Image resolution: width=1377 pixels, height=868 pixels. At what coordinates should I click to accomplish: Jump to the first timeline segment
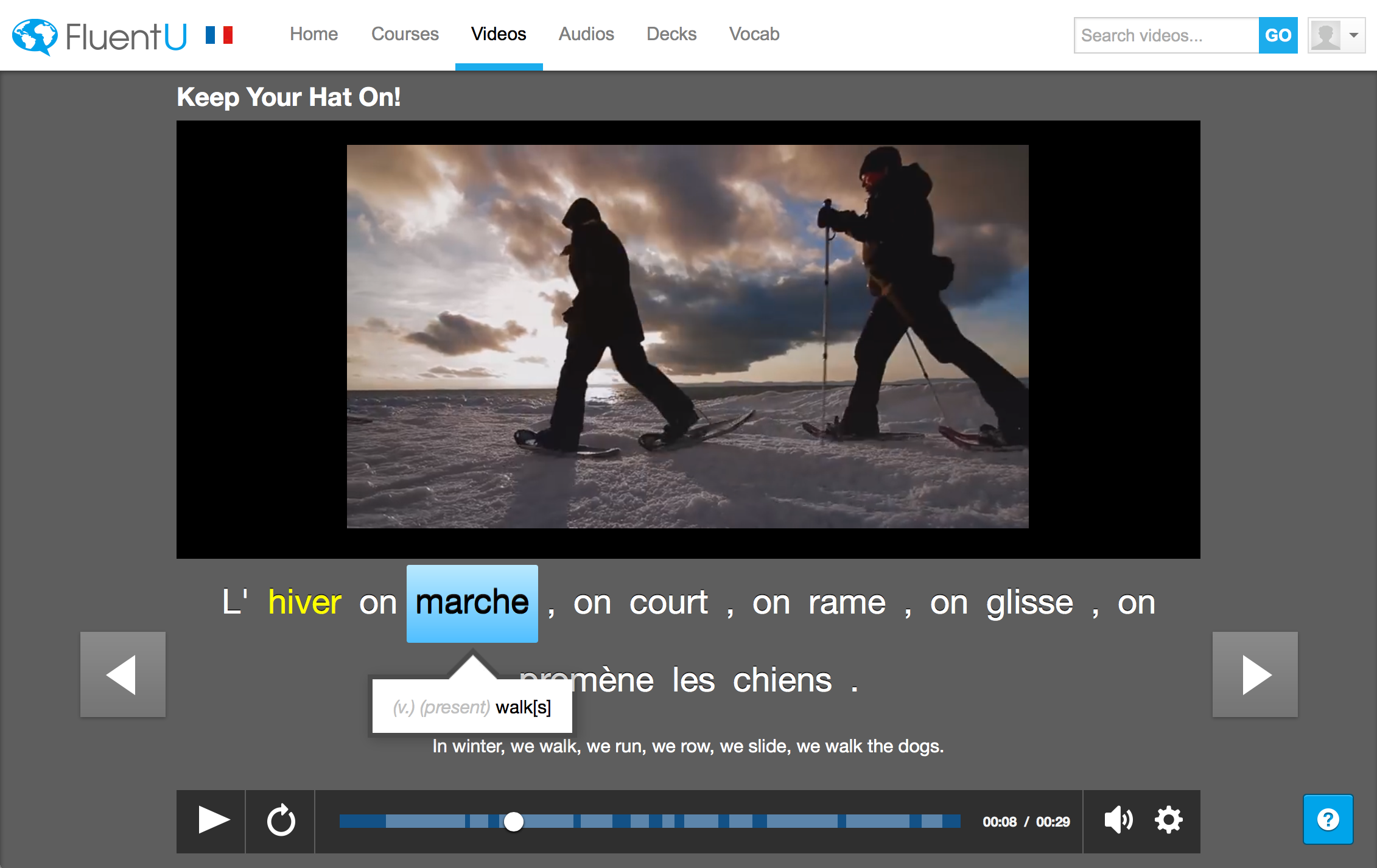(x=362, y=822)
